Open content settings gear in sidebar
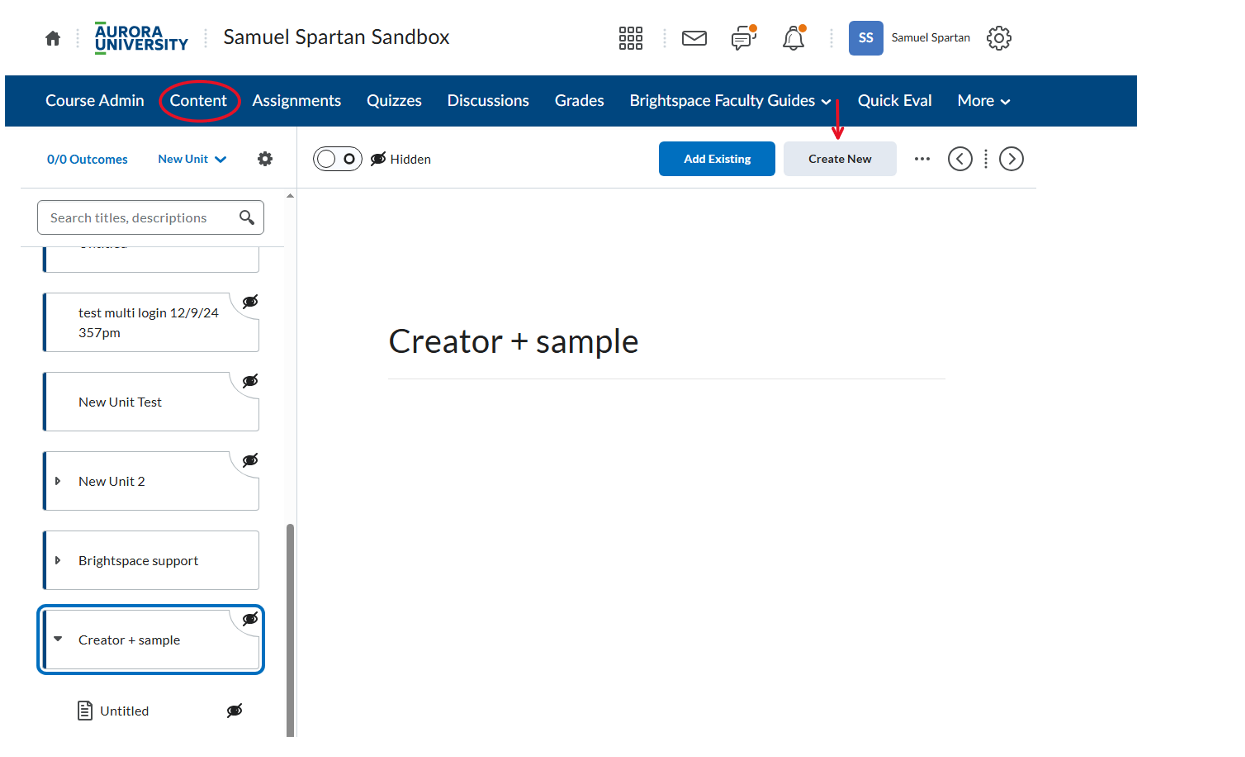Image resolution: width=1245 pixels, height=757 pixels. coord(265,159)
